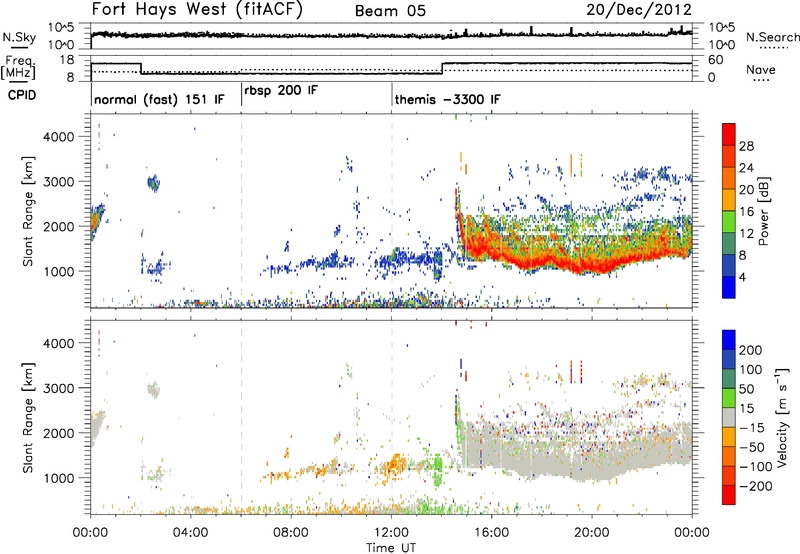Click the '24' tick on Power color bar

coord(746,168)
